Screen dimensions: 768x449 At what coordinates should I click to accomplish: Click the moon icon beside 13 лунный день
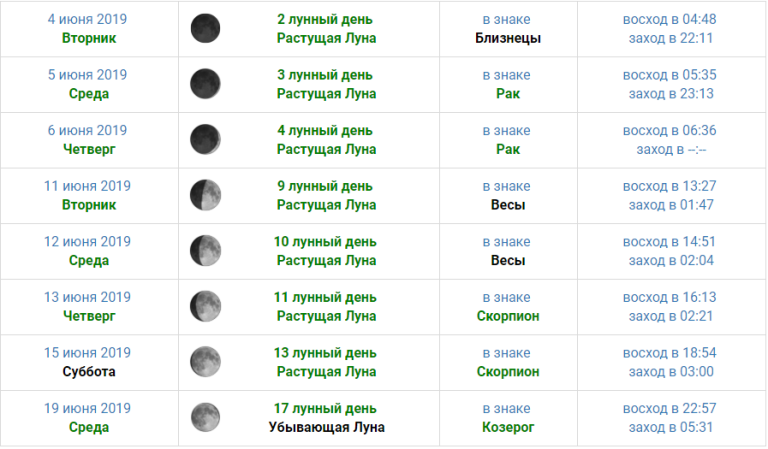[205, 361]
